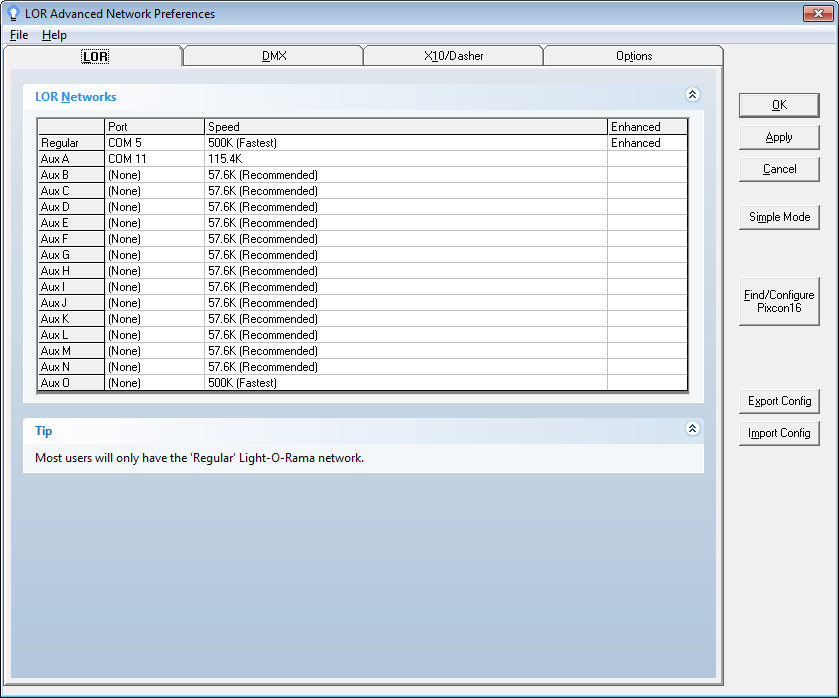Select the Regular network Port cell COM 5
Viewport: 839px width, 698px height.
pos(154,143)
